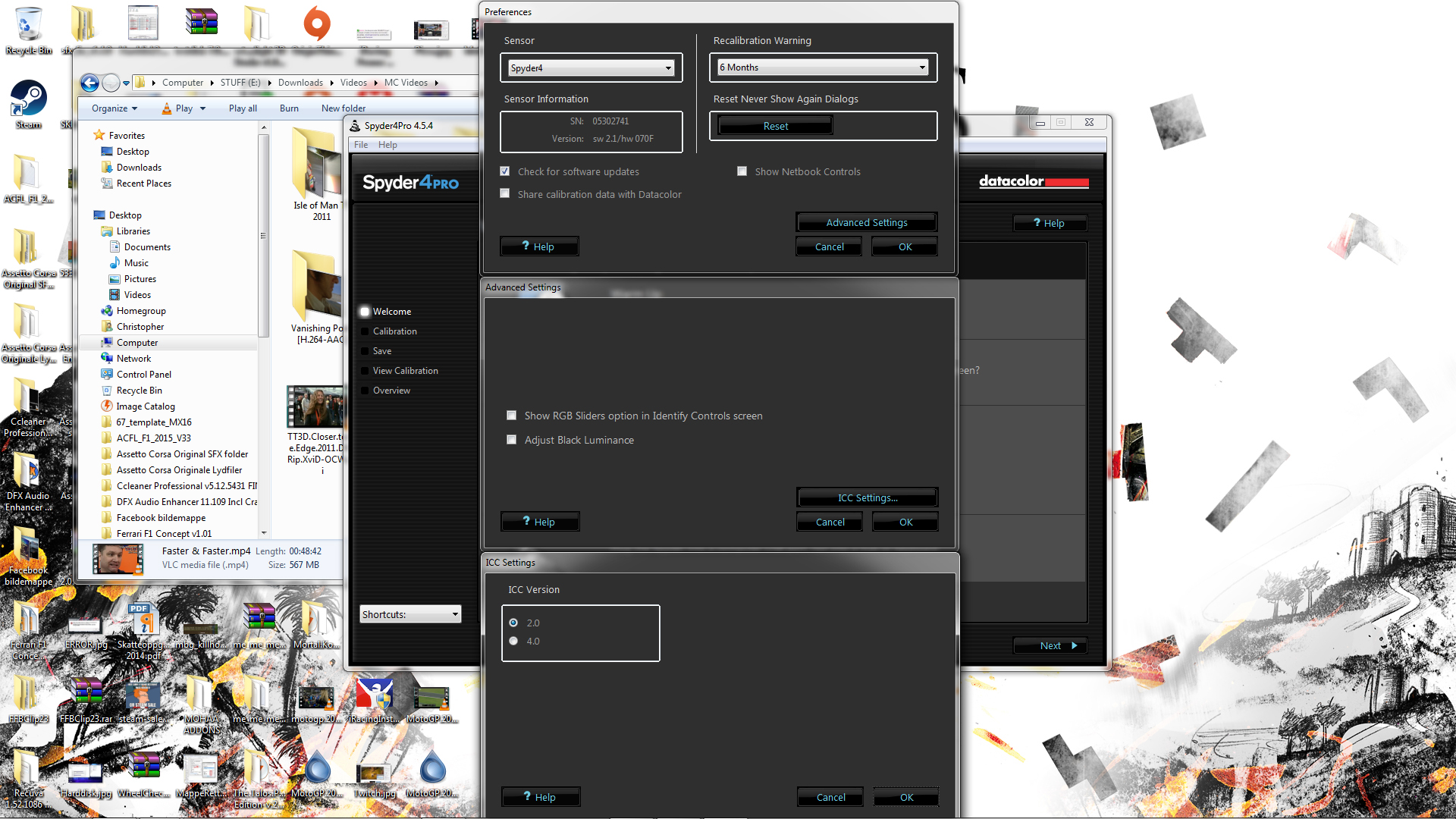1456x819 pixels.
Task: Open the steam-sale image on desktop
Action: click(143, 701)
